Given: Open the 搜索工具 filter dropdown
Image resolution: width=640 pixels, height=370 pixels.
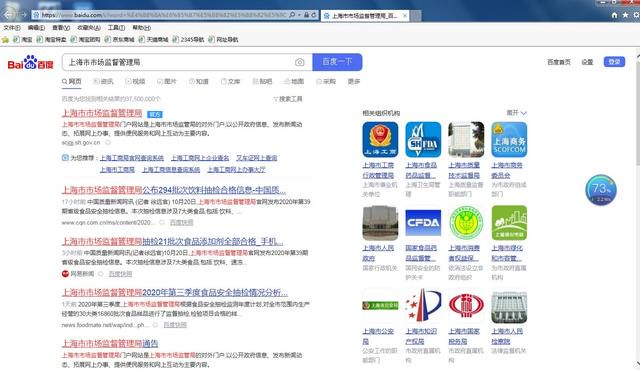Looking at the screenshot, I should click(x=288, y=99).
